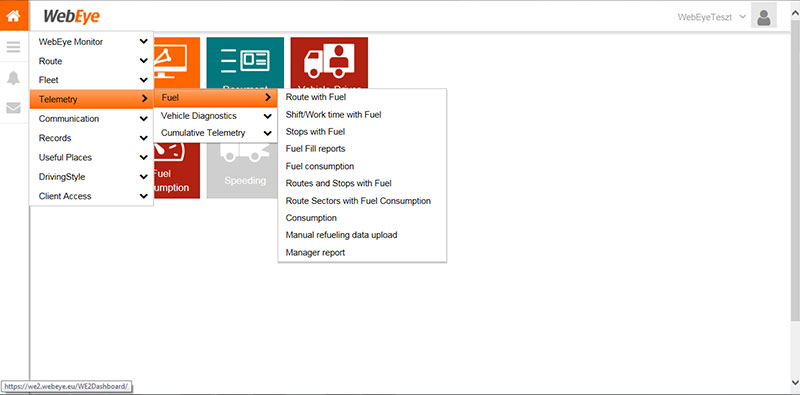Go to the orange Home icon
This screenshot has height=395, width=800.
click(13, 16)
